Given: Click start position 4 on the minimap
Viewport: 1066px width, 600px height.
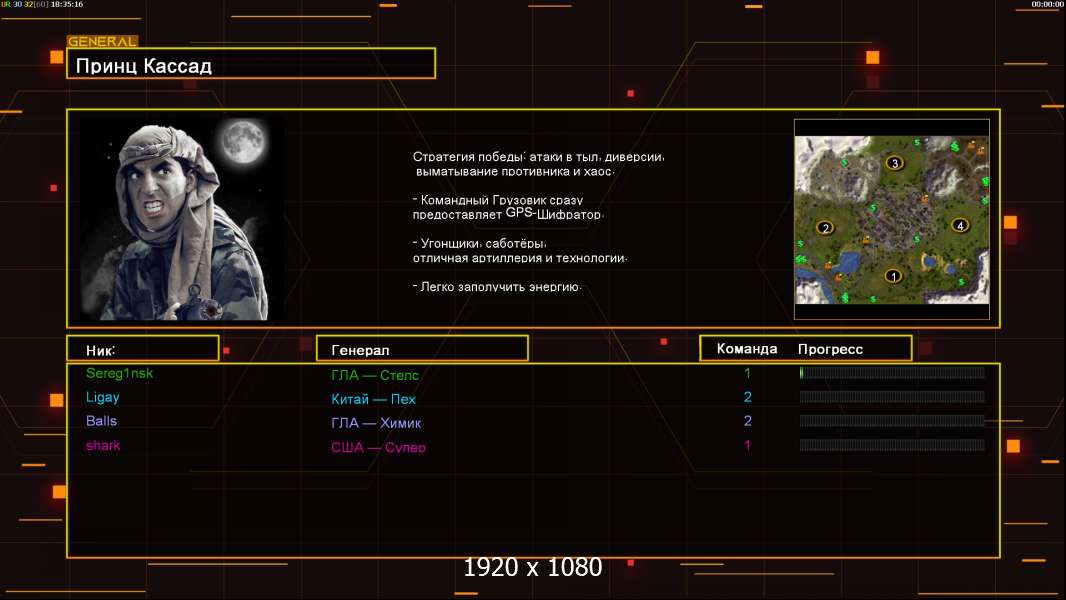Looking at the screenshot, I should click(960, 225).
